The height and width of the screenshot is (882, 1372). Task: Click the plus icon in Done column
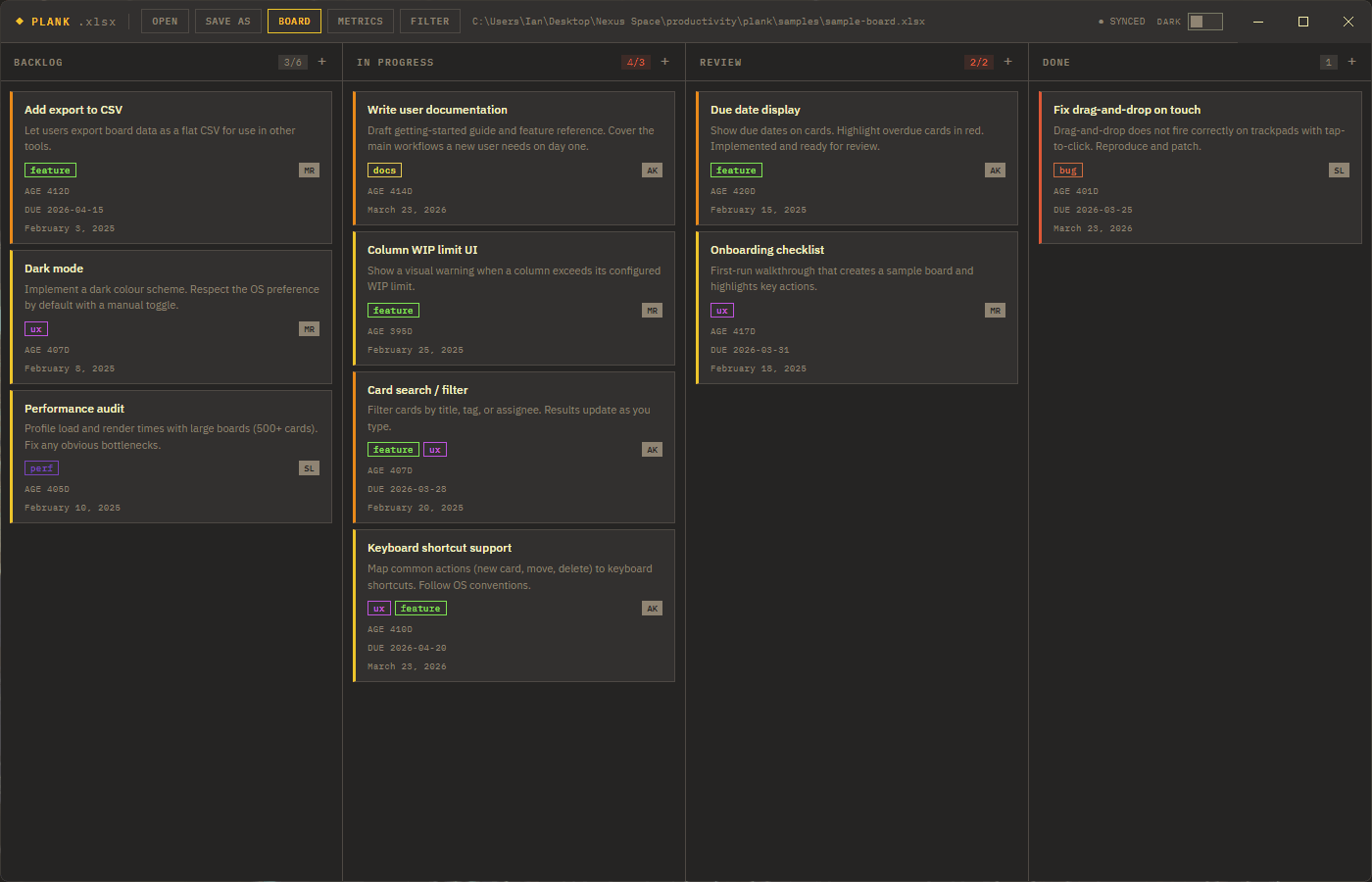pyautogui.click(x=1351, y=62)
